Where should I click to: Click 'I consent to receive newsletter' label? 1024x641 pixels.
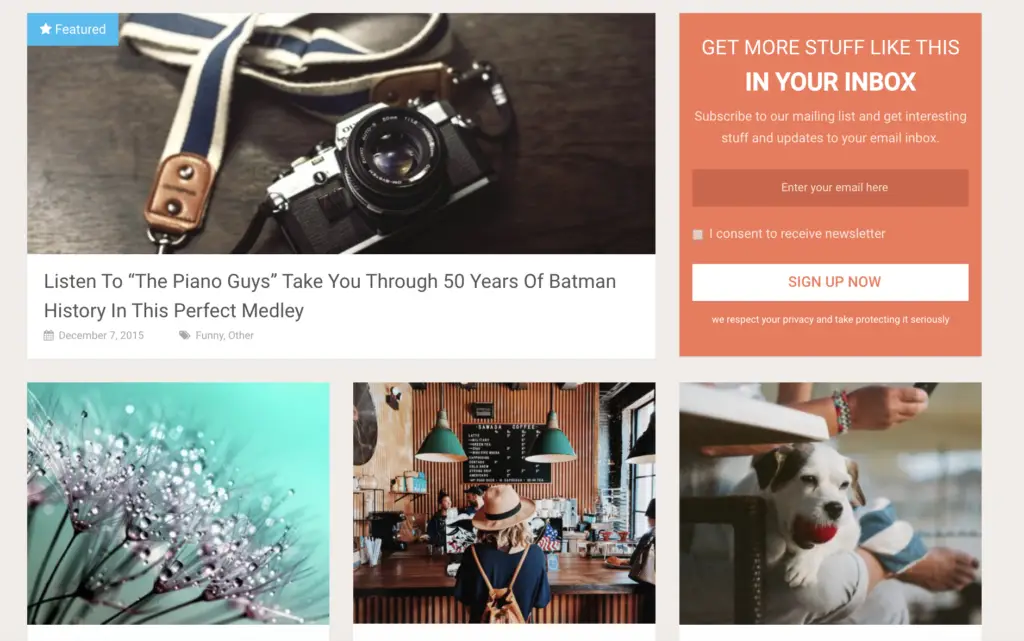coord(797,234)
